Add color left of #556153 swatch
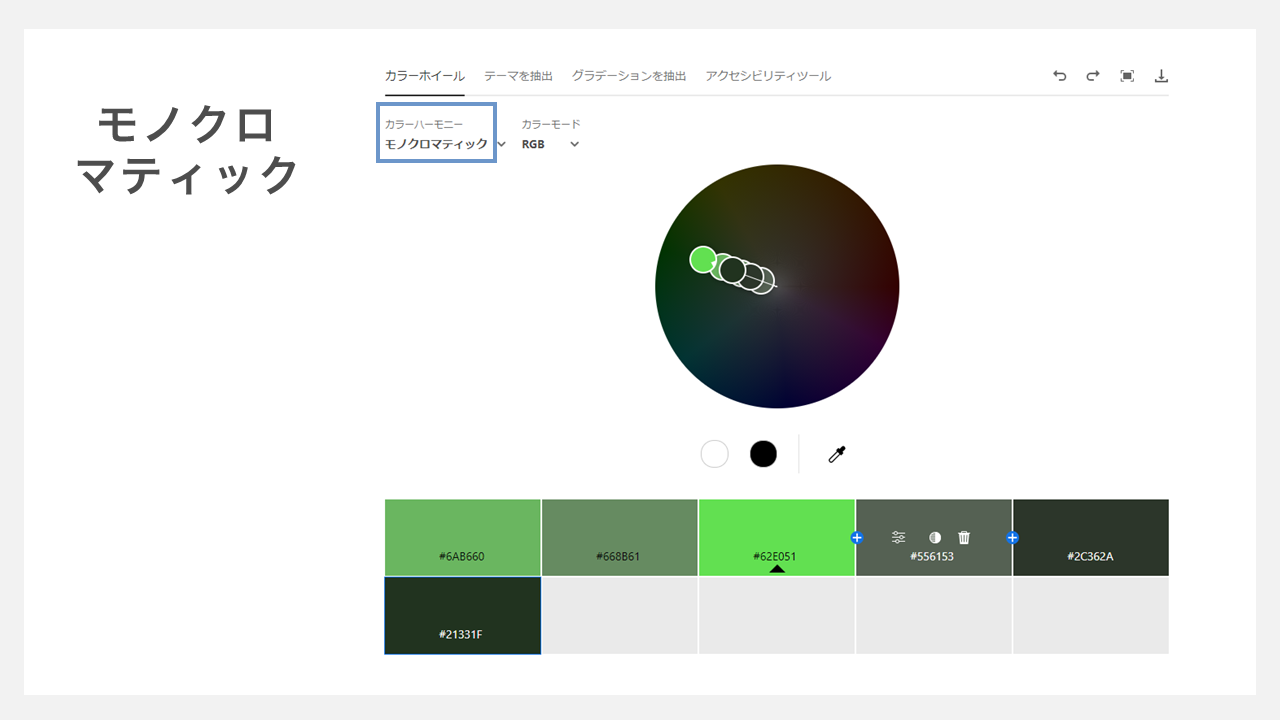 (x=856, y=538)
